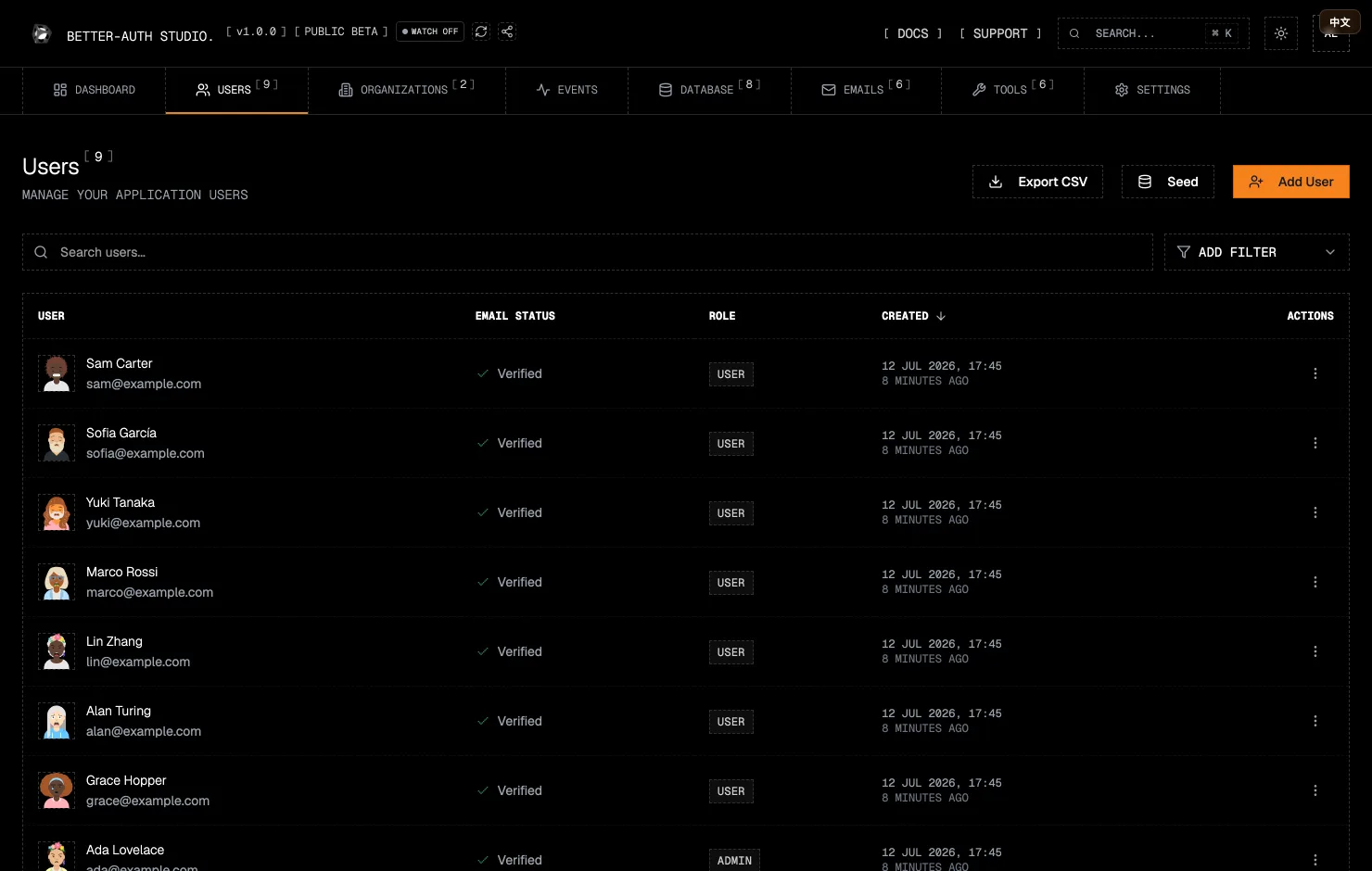Click into the Search users field
Screen dimensions: 1372x871
click(588, 252)
